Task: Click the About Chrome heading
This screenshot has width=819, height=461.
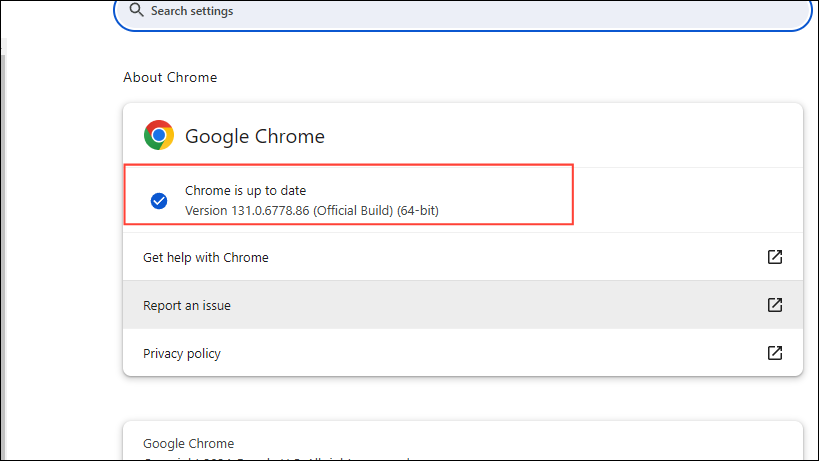Action: click(170, 77)
